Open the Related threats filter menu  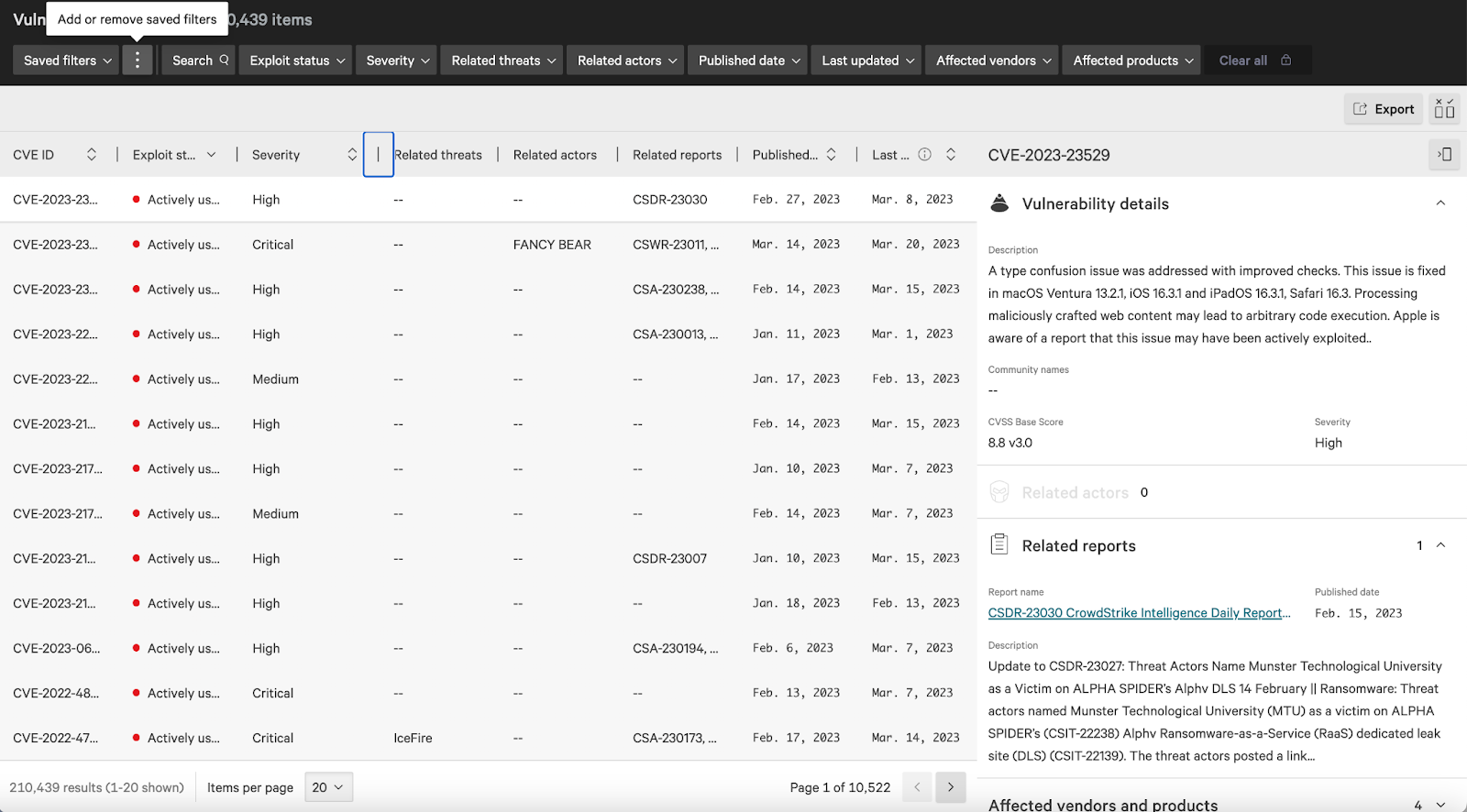[503, 60]
